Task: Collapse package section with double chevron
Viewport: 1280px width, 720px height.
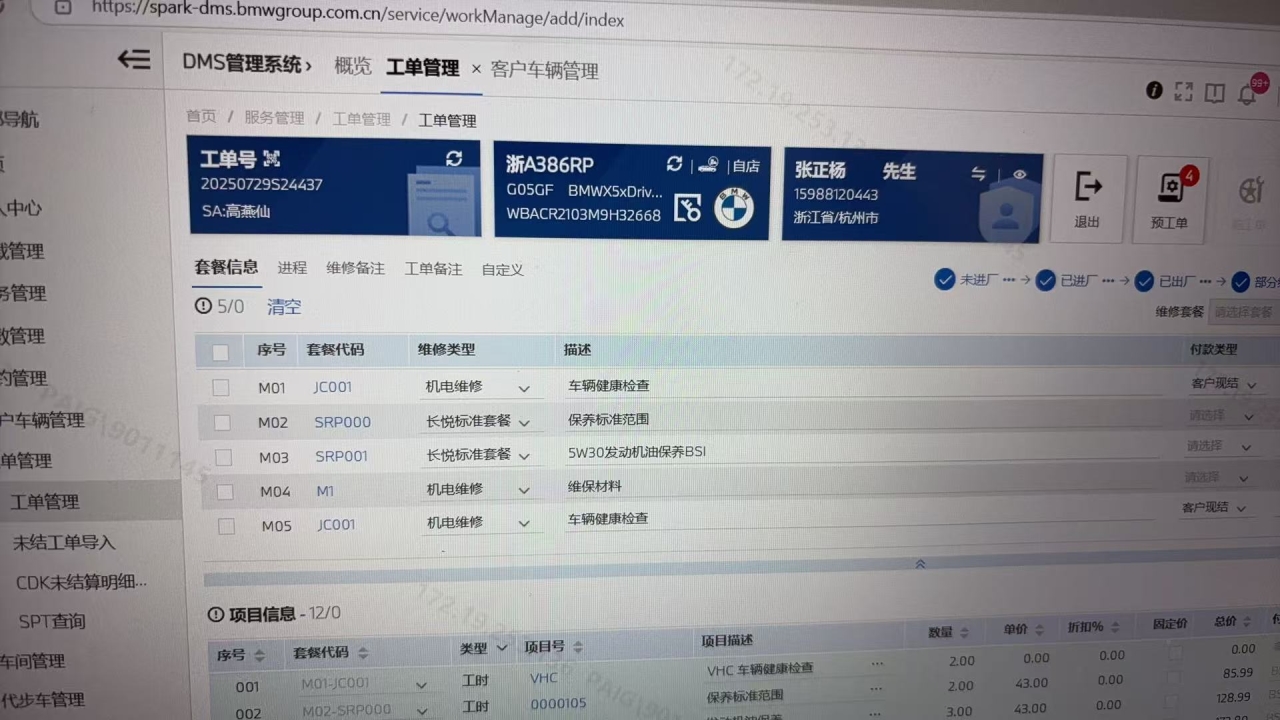Action: click(920, 564)
